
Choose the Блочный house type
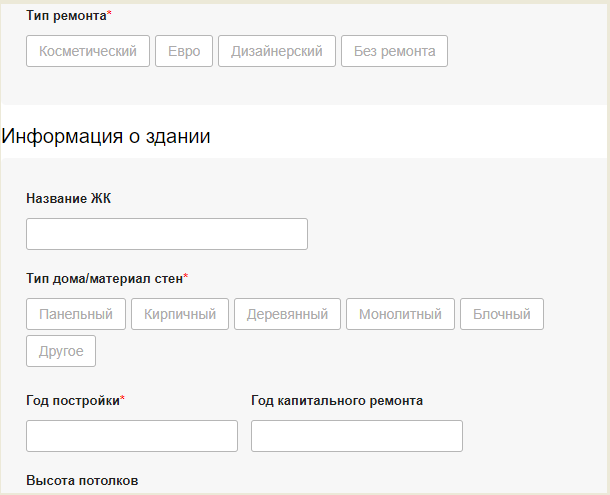coord(502,314)
